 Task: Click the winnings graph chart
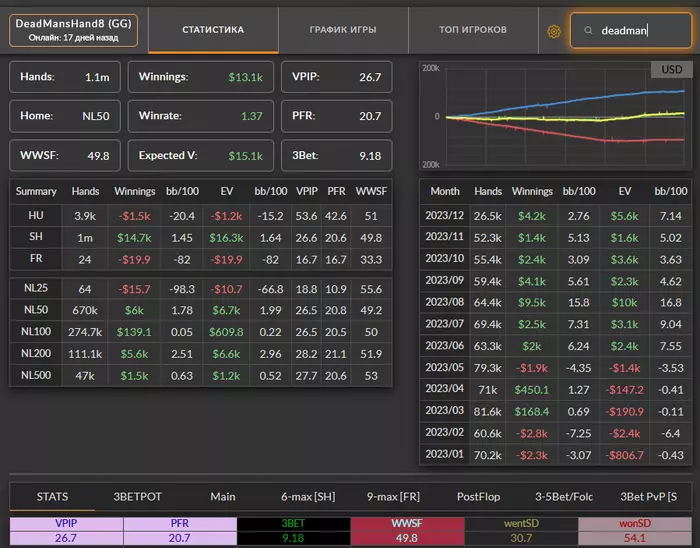click(555, 116)
